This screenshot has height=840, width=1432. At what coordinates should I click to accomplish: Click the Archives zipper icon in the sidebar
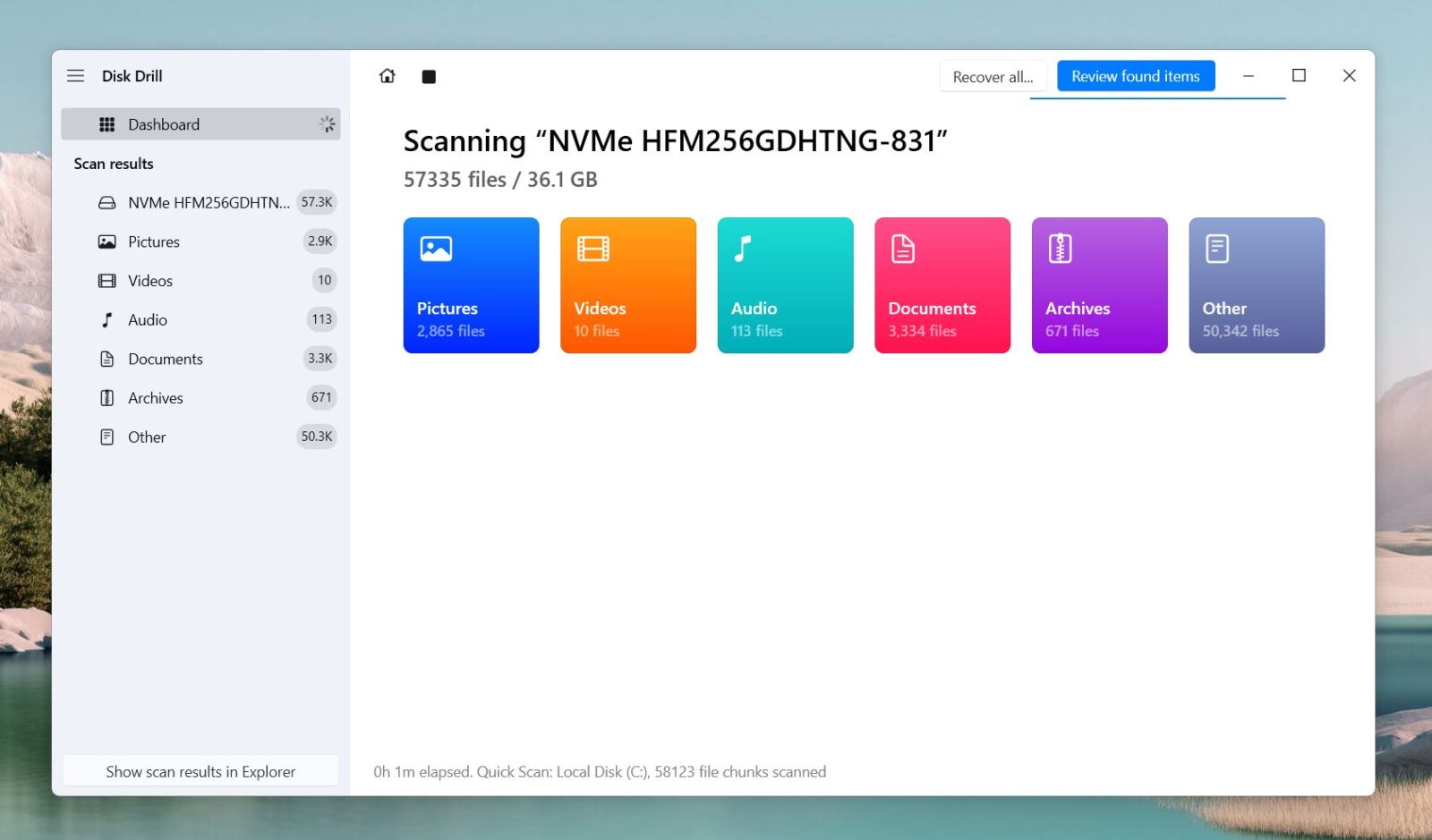(107, 397)
